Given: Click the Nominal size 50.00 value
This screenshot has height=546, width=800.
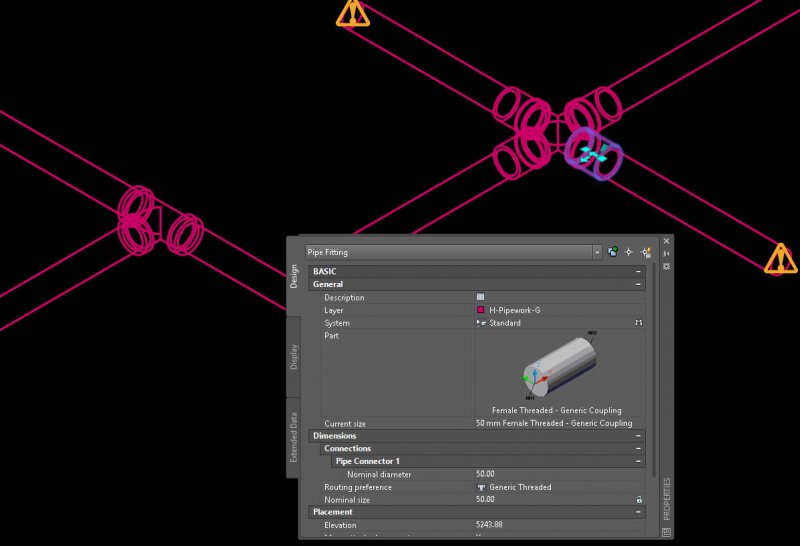Looking at the screenshot, I should pos(485,500).
